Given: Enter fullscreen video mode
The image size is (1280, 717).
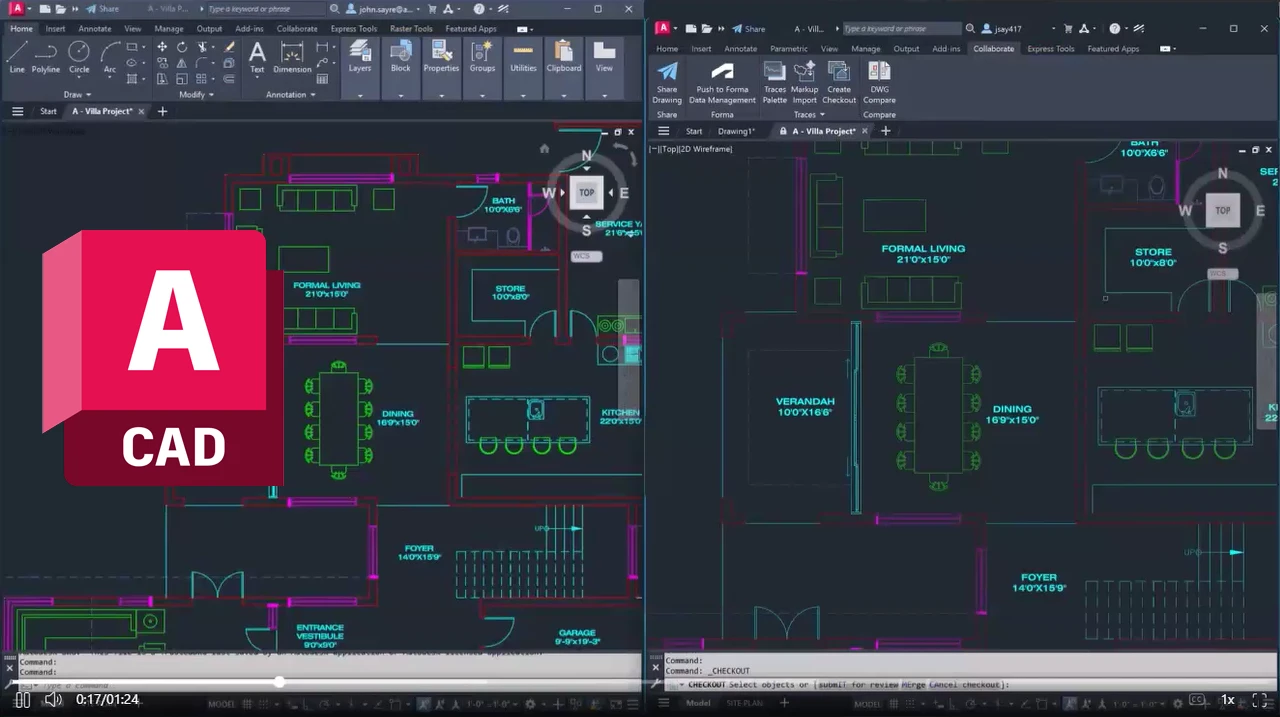Looking at the screenshot, I should pyautogui.click(x=1260, y=700).
